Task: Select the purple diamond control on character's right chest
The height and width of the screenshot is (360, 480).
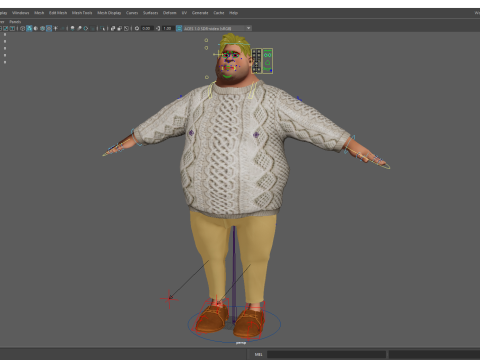Action: pyautogui.click(x=191, y=133)
